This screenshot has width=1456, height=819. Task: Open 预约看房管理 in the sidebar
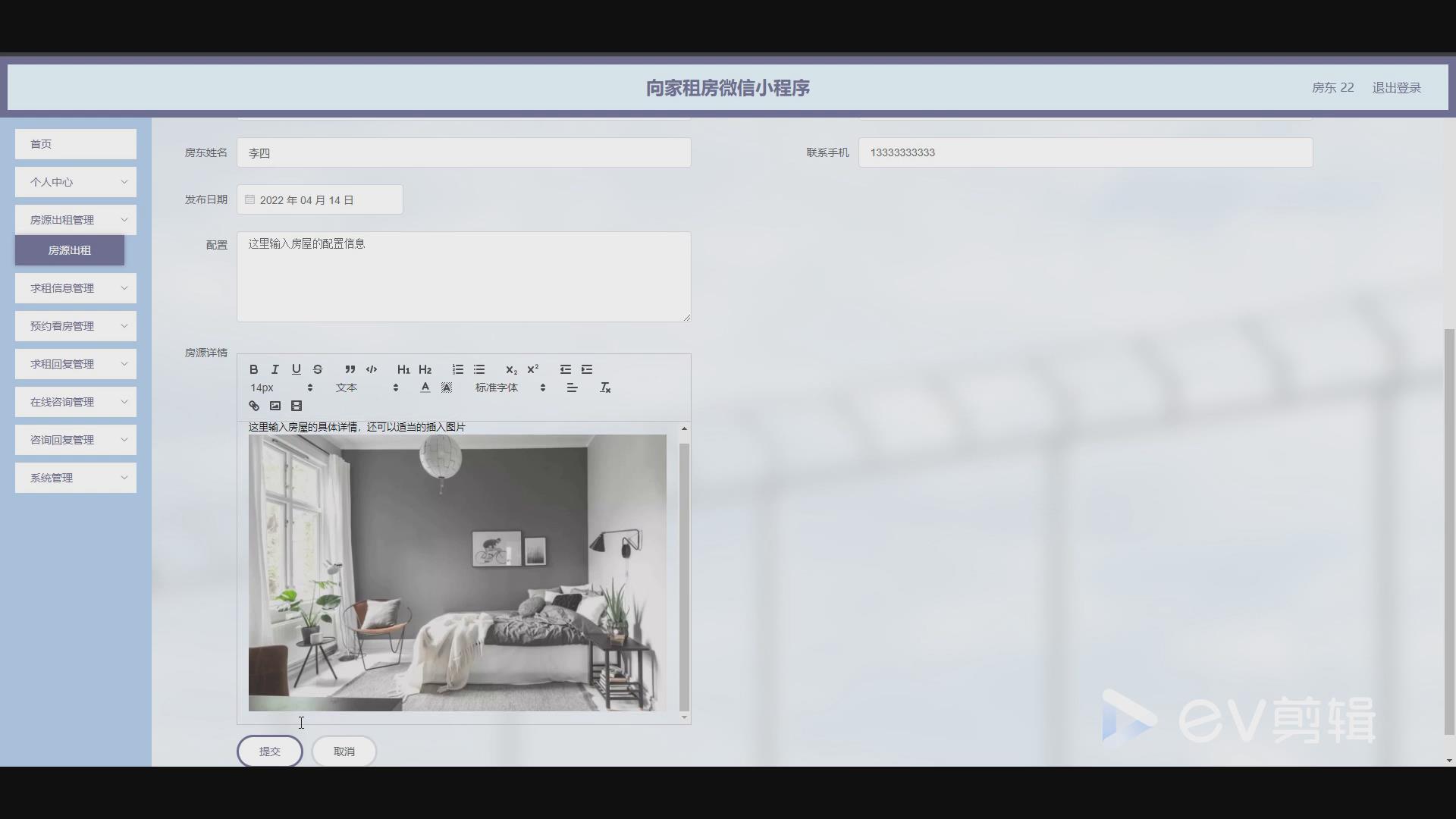[x=75, y=325]
